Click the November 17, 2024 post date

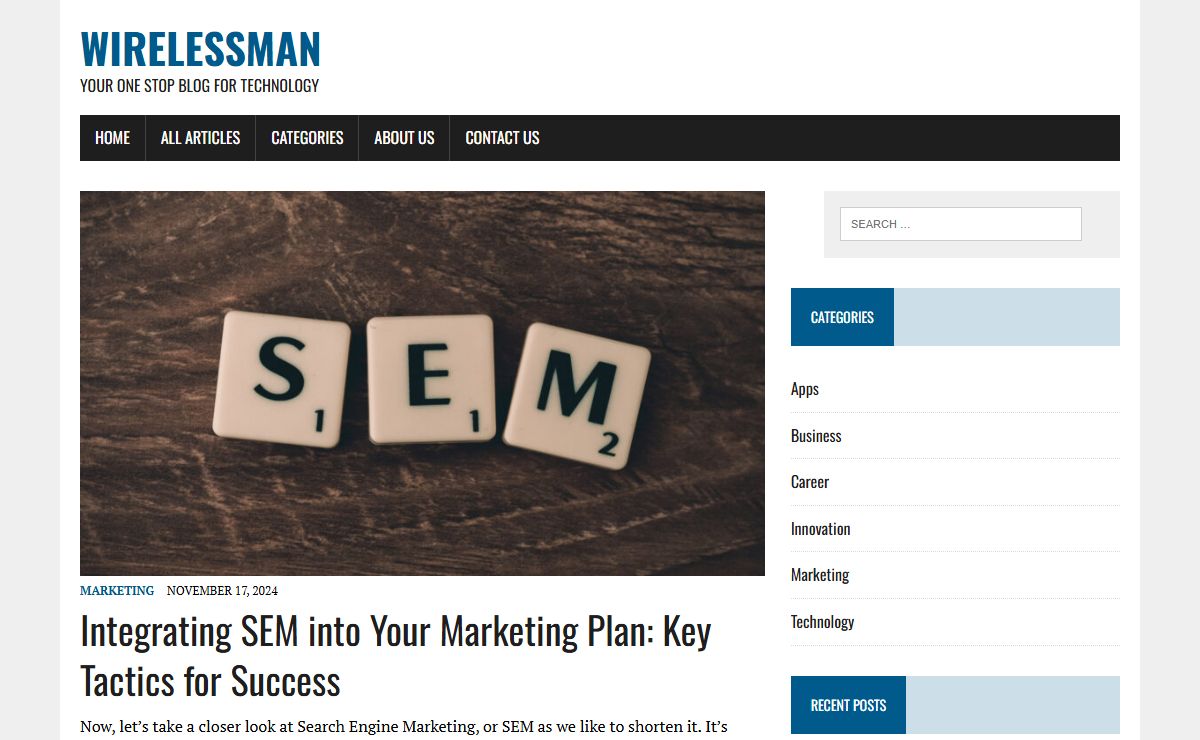coord(222,590)
